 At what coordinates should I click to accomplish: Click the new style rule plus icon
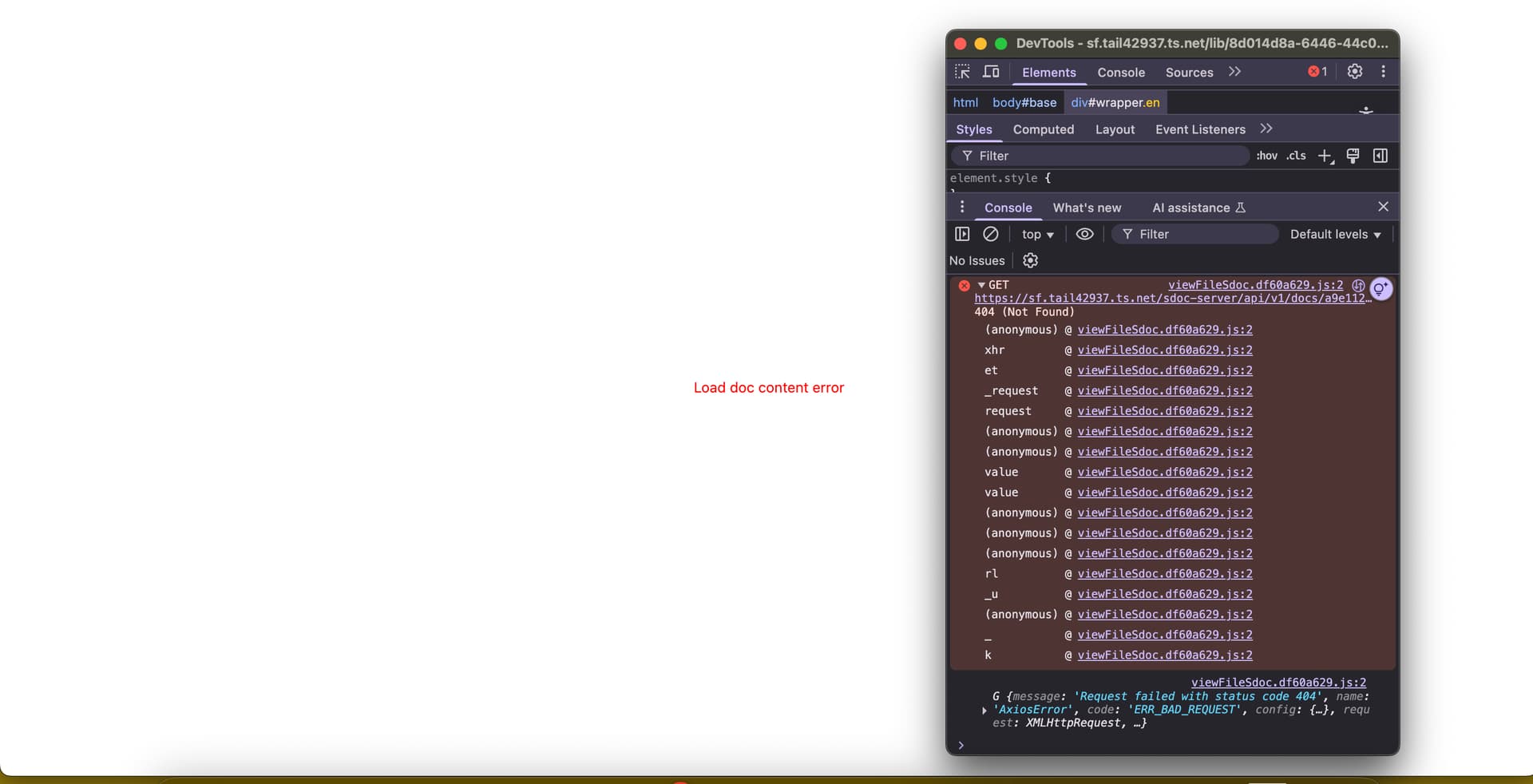(1325, 156)
